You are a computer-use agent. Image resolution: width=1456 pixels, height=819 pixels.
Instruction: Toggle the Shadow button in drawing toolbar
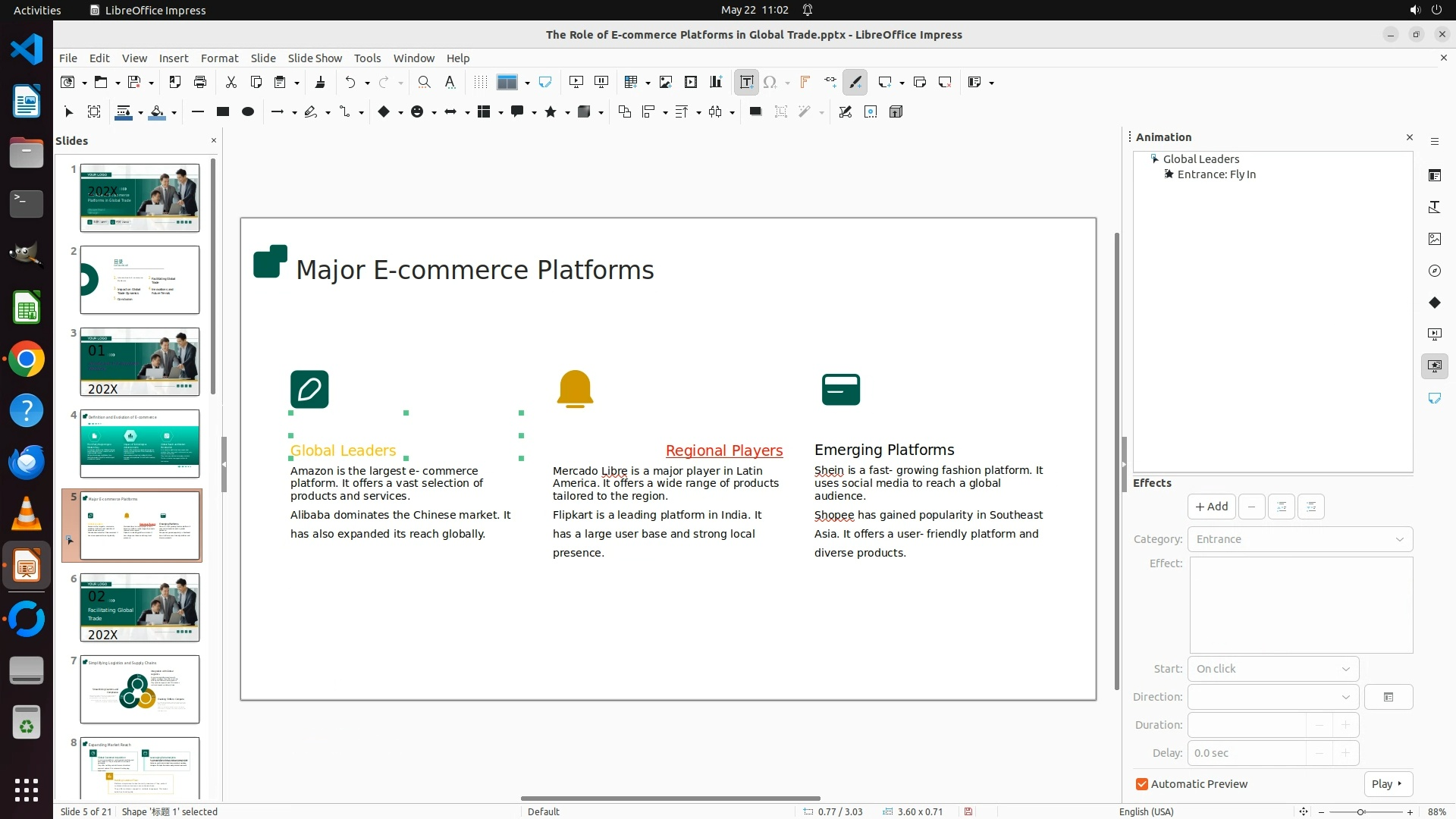coord(755,111)
